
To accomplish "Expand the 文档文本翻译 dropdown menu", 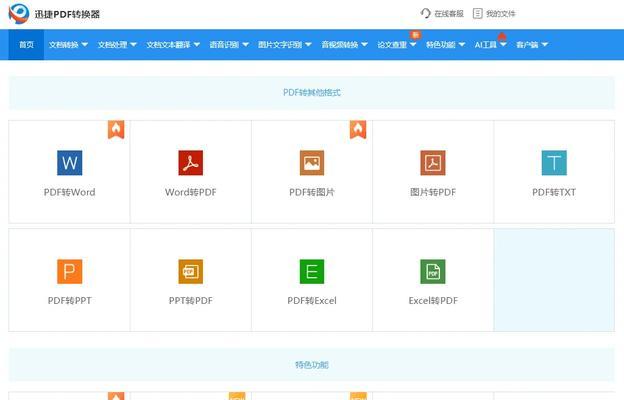I will pyautogui.click(x=173, y=45).
